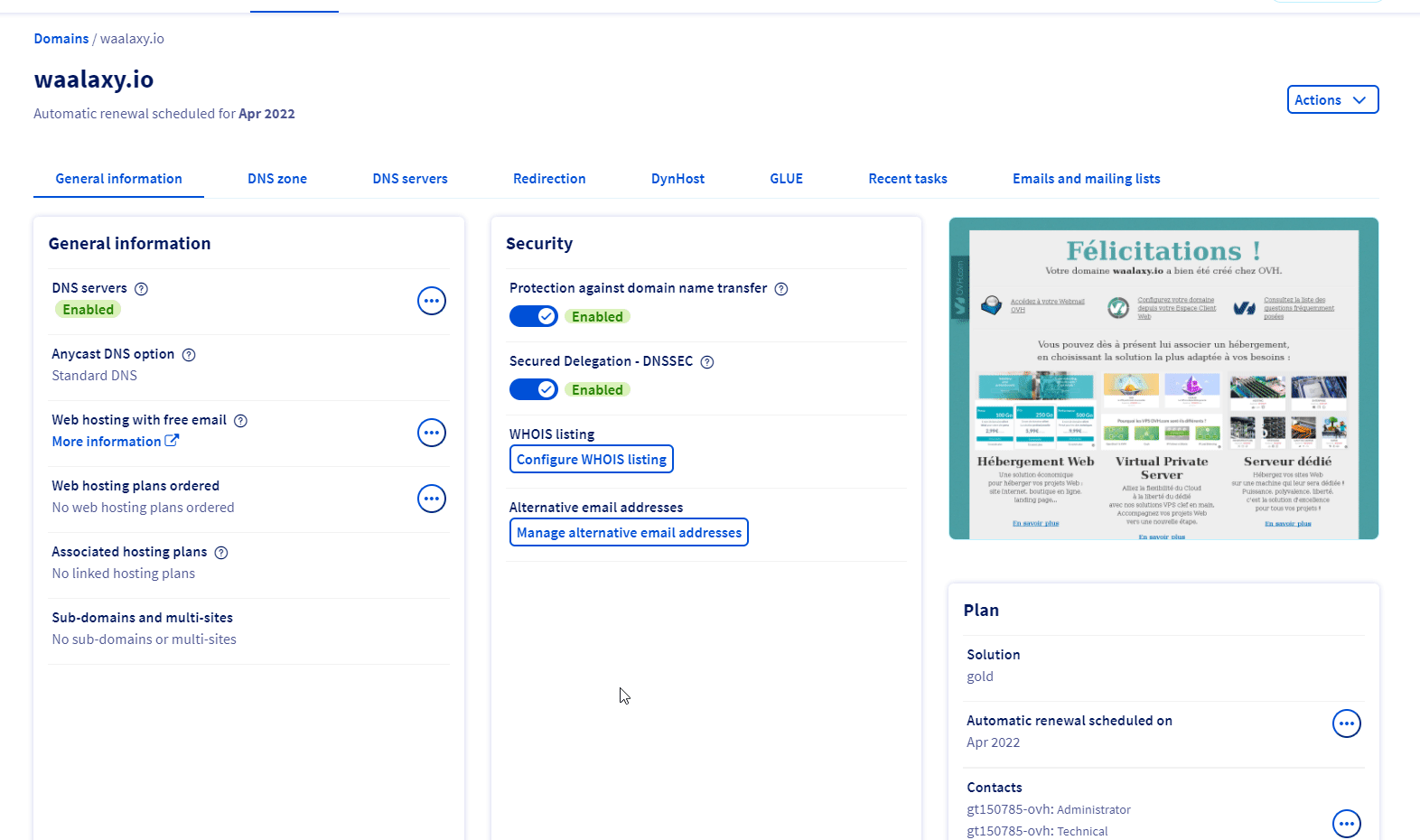The width and height of the screenshot is (1420, 840).
Task: Show help for Secured Delegation DNSSEC
Action: pyautogui.click(x=707, y=362)
